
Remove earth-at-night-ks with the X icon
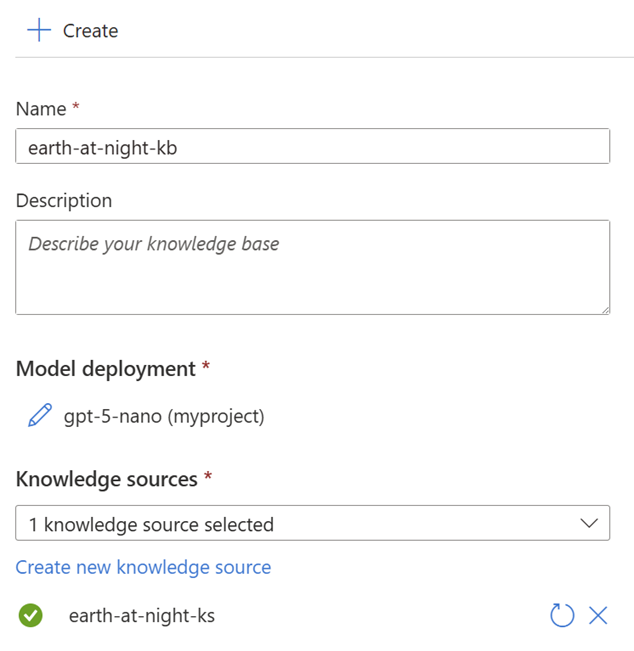coord(598,615)
